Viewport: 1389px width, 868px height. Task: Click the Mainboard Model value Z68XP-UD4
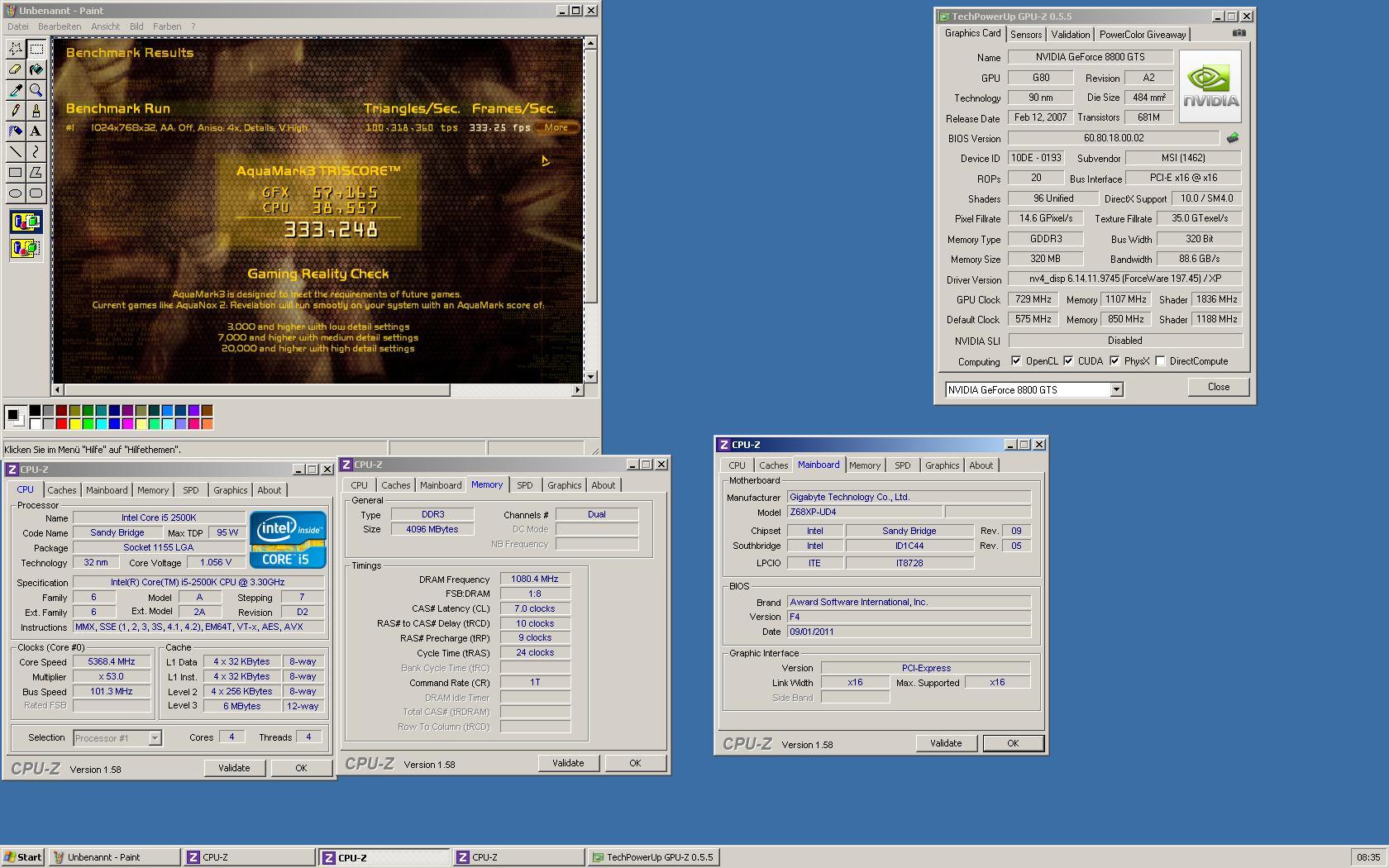(865, 512)
